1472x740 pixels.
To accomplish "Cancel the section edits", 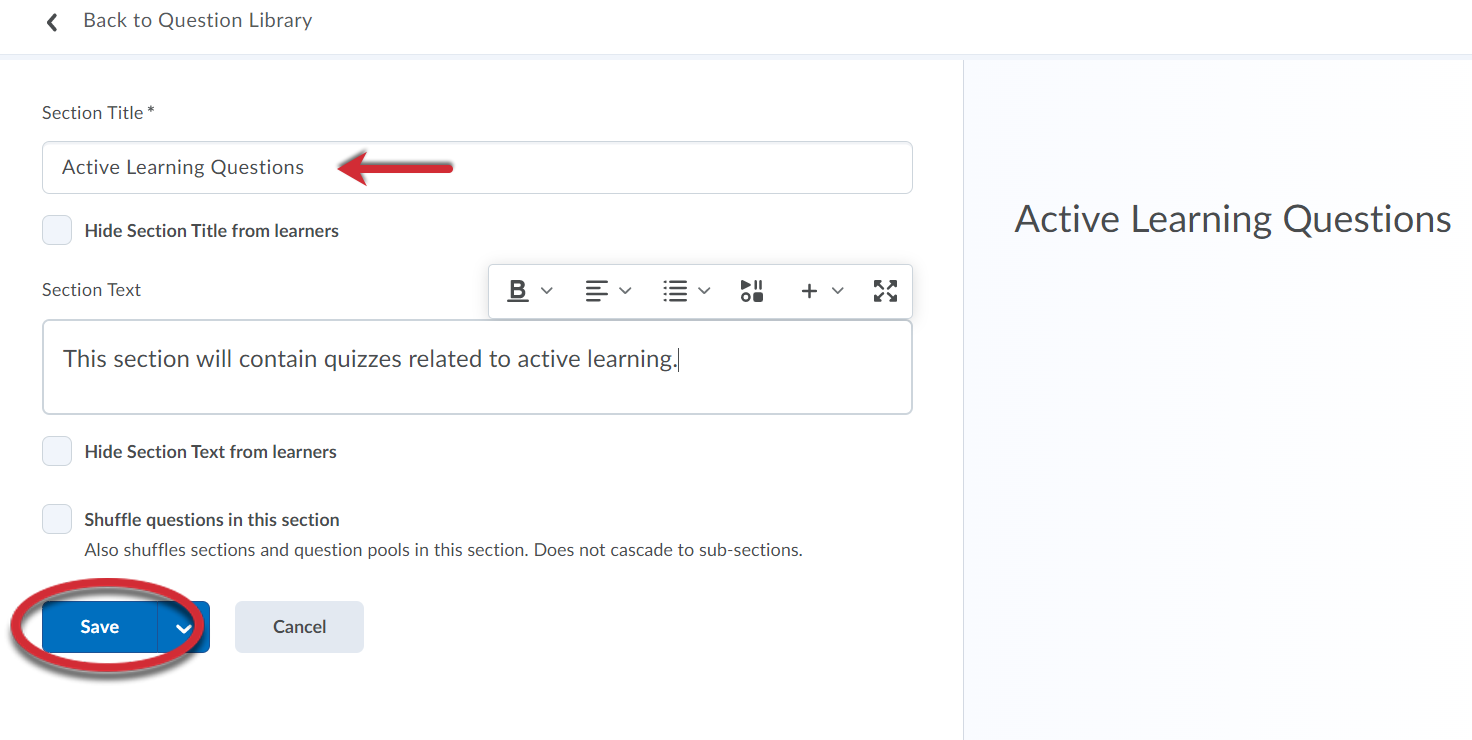I will (298, 627).
